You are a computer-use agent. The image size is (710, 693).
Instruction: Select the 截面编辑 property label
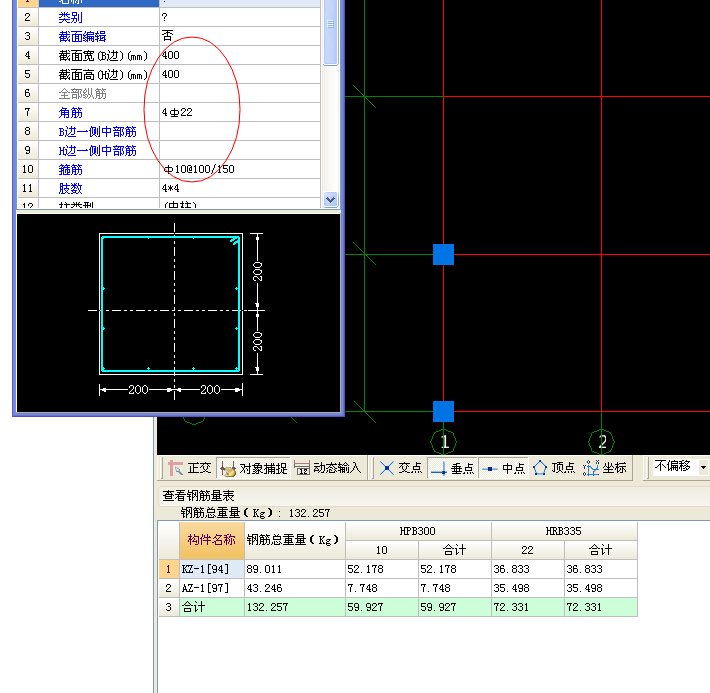99,36
